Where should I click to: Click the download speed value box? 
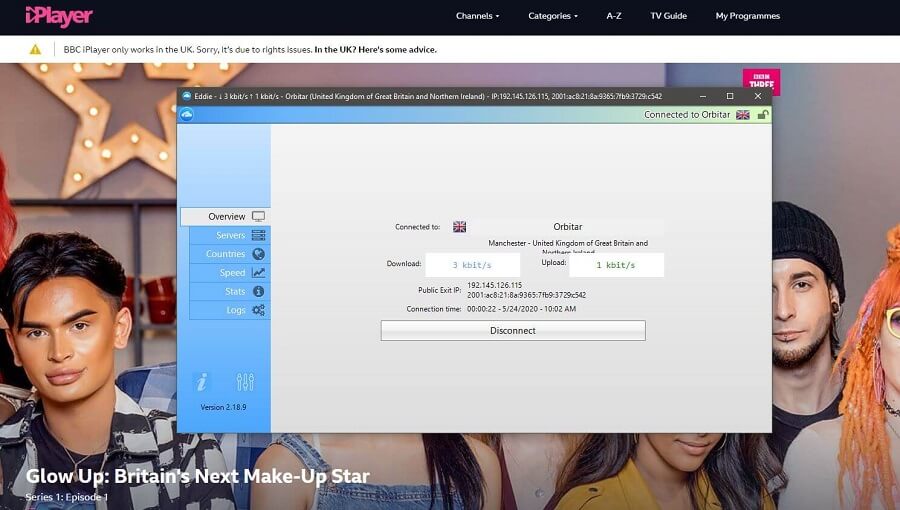472,265
